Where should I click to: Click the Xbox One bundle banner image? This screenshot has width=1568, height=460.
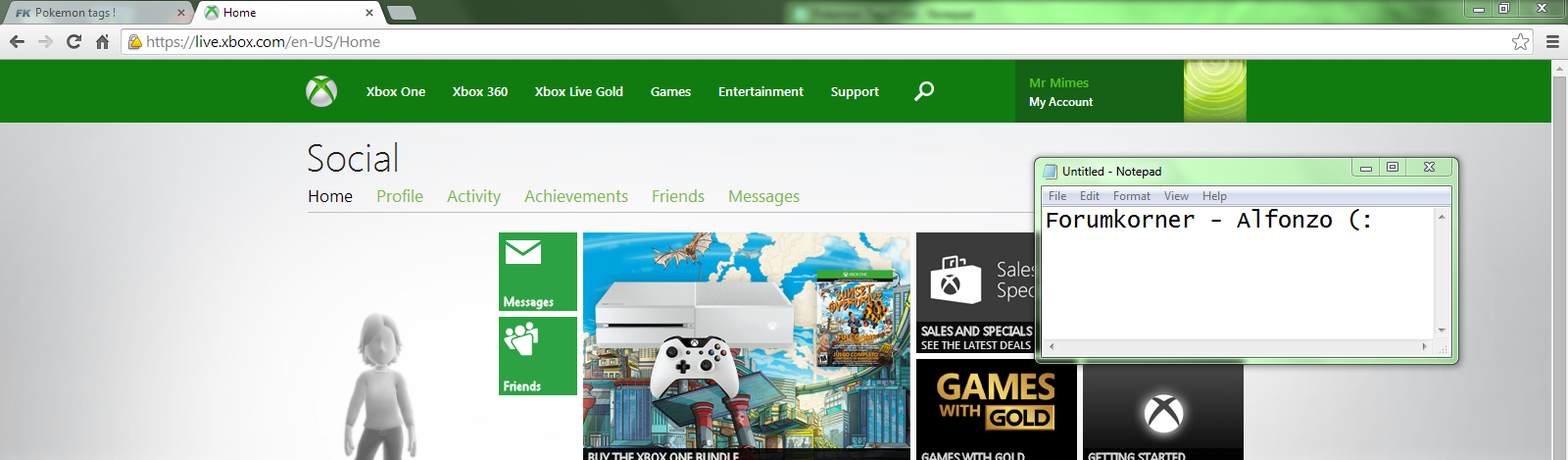747,346
